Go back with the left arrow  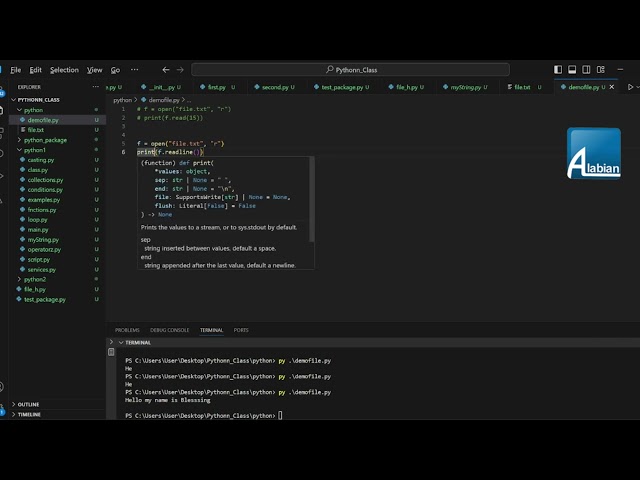pos(166,70)
